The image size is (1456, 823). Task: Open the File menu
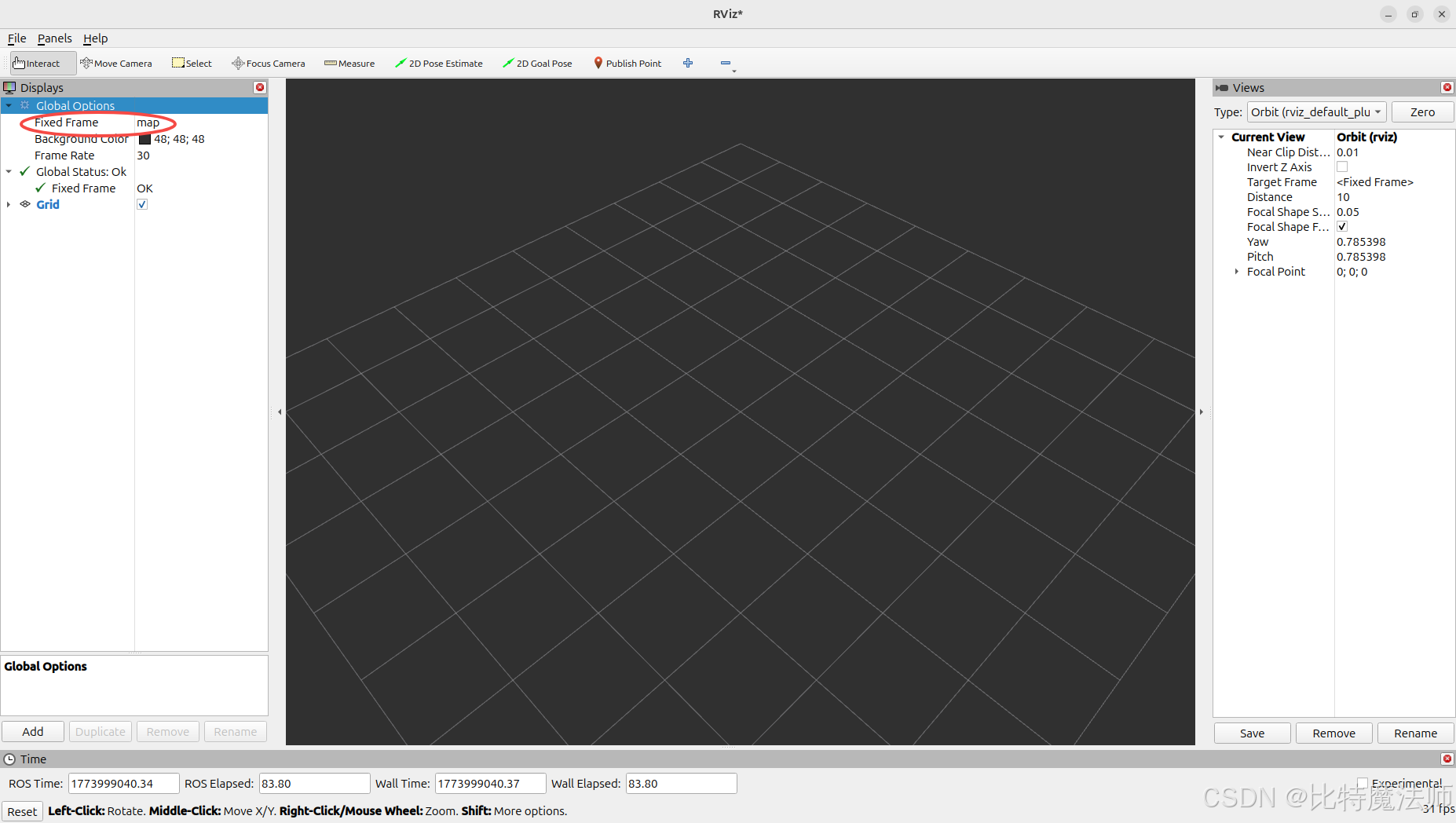pyautogui.click(x=16, y=38)
